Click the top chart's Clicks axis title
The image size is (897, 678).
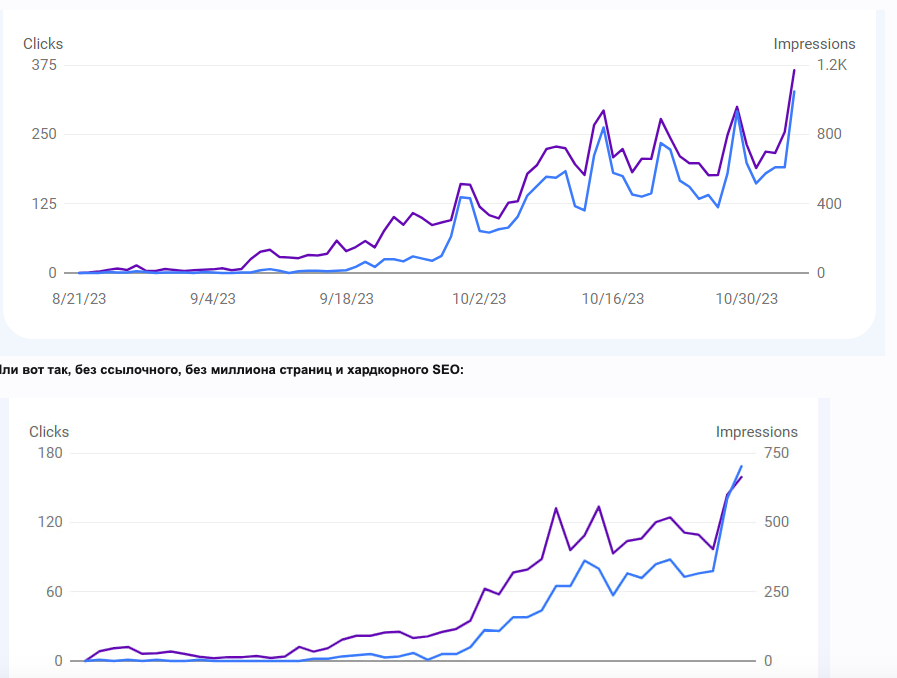tap(43, 44)
